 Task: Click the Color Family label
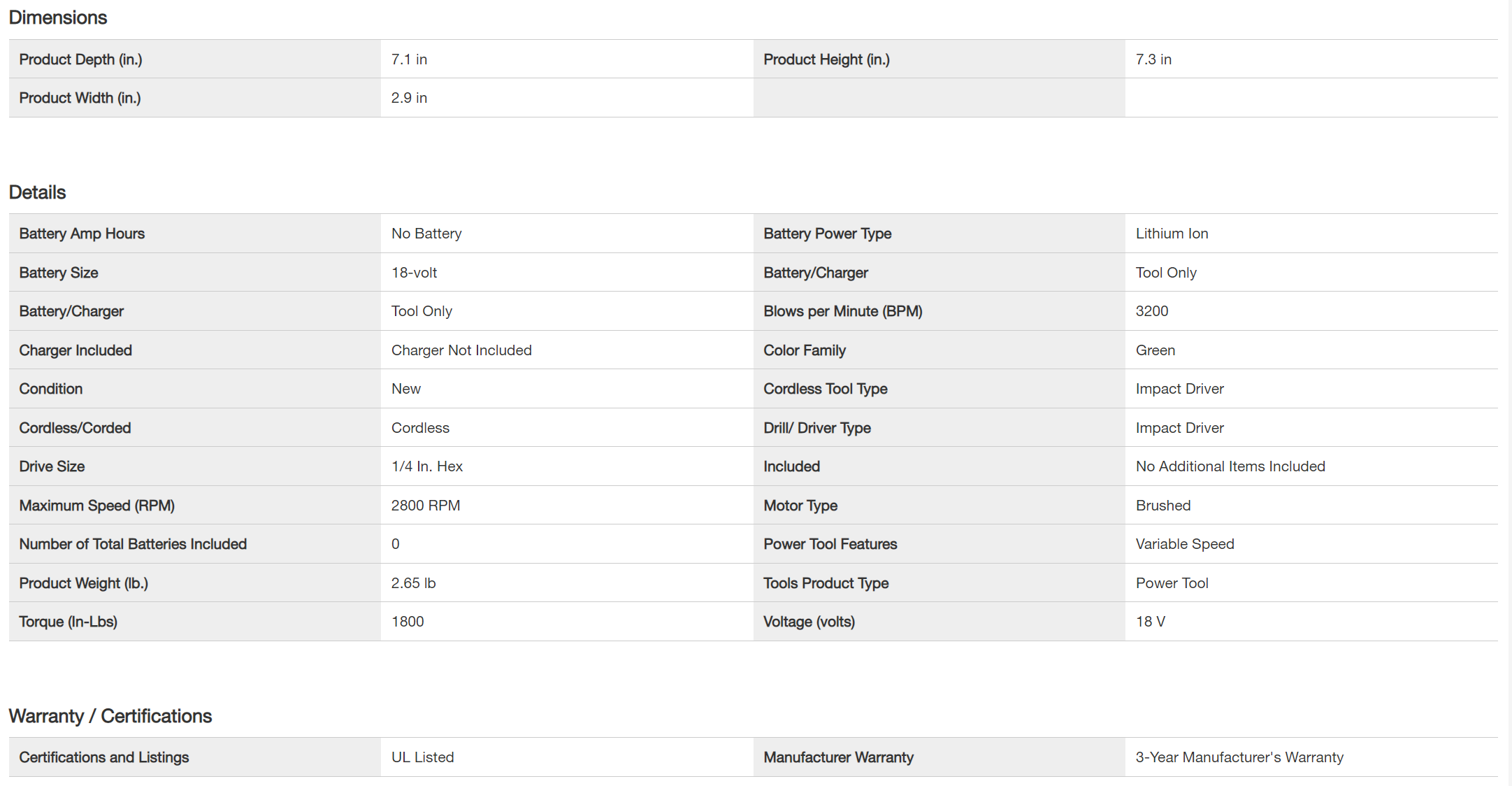[x=804, y=350]
